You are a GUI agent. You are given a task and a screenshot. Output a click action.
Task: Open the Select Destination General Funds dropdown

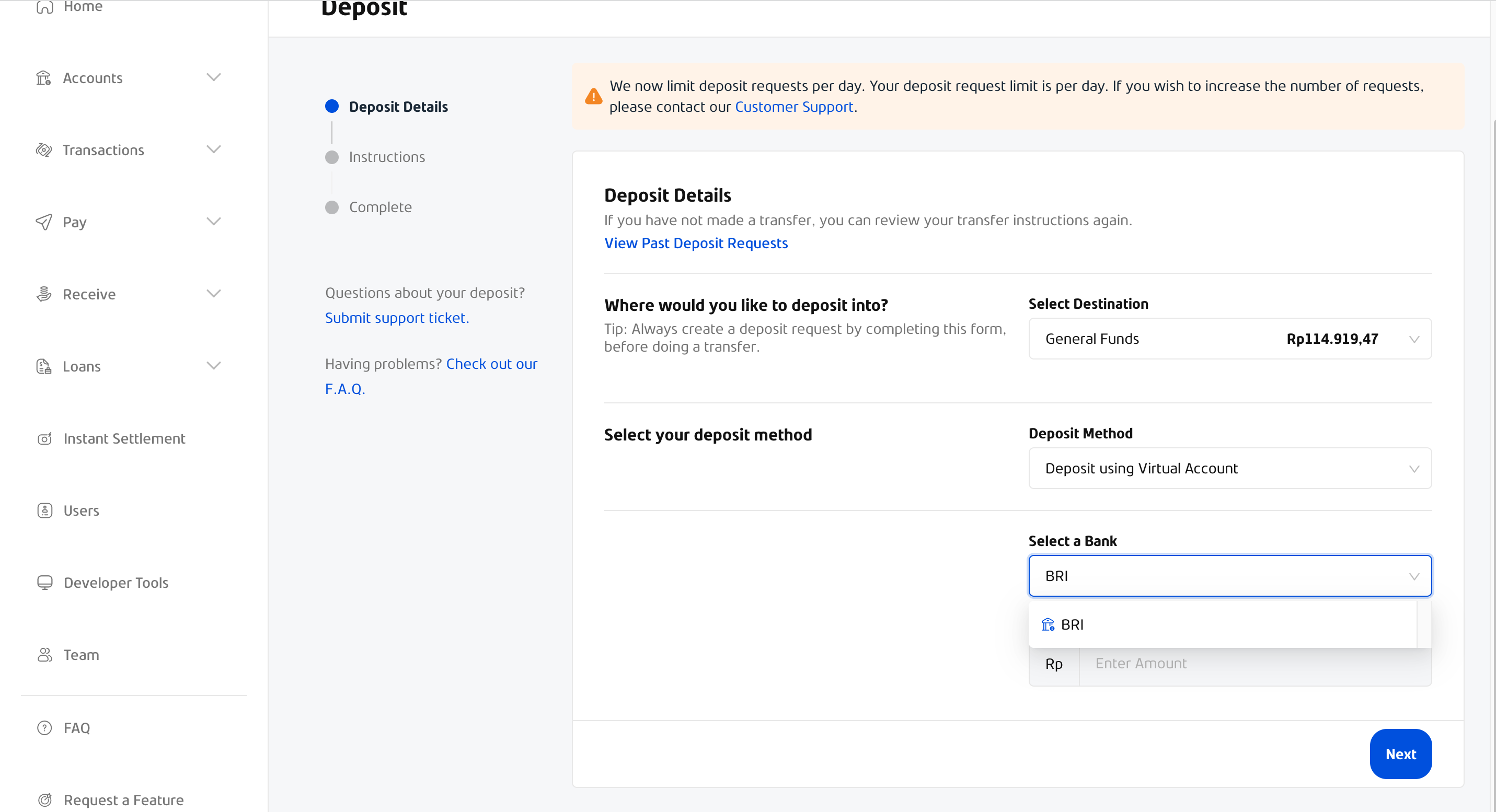click(x=1229, y=339)
